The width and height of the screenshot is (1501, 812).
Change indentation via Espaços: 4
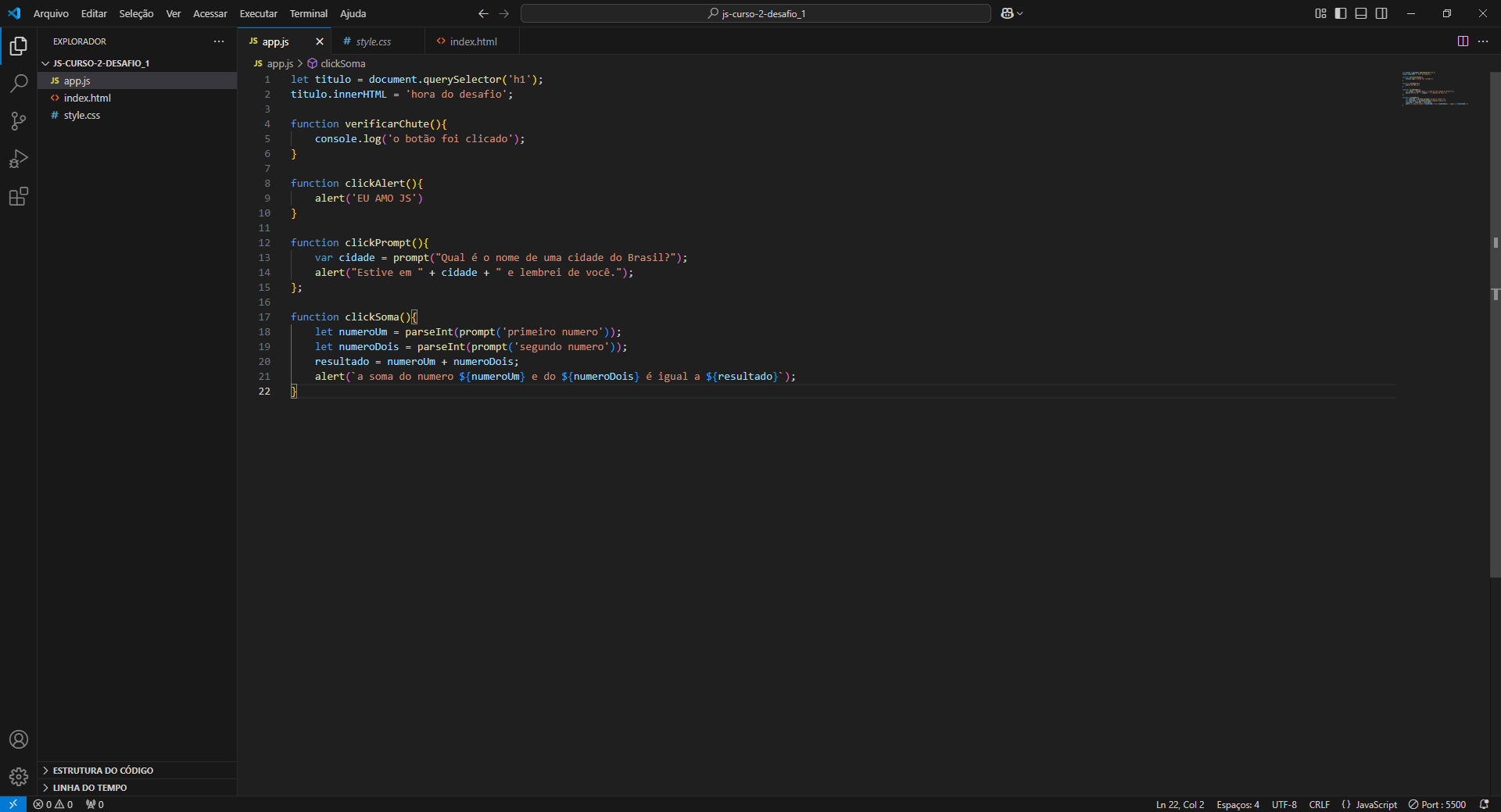(1238, 804)
